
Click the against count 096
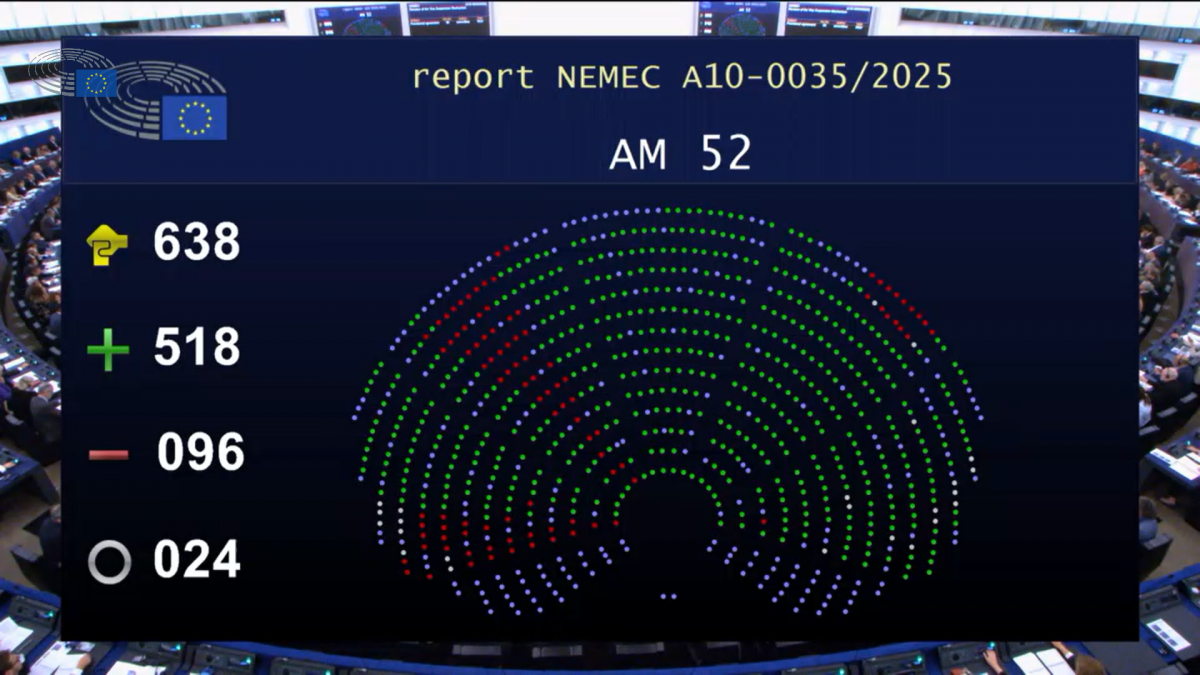click(200, 454)
